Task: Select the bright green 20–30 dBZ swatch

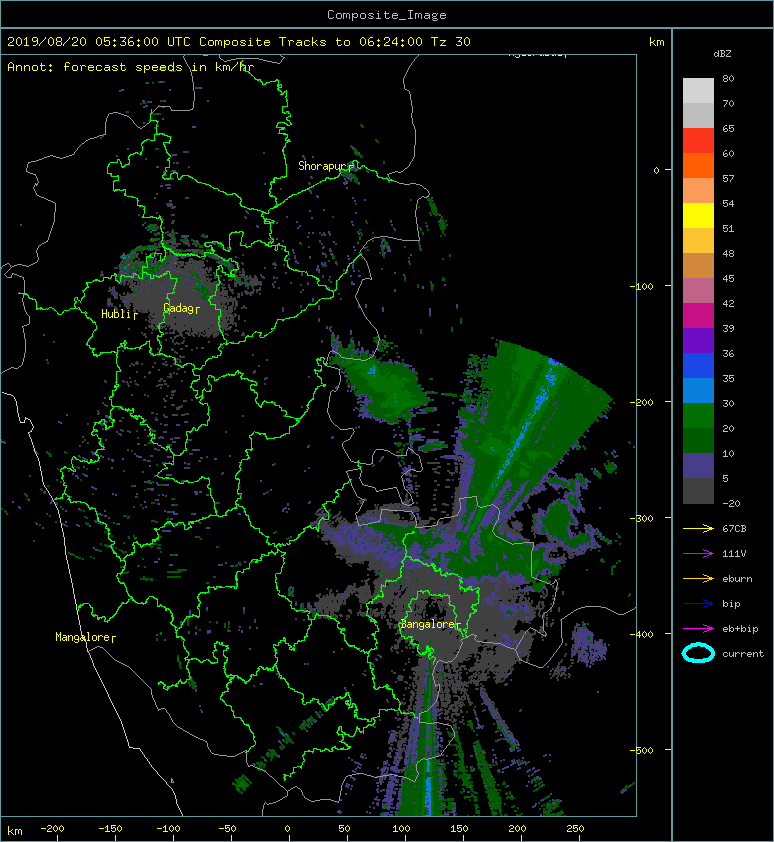Action: (x=698, y=415)
